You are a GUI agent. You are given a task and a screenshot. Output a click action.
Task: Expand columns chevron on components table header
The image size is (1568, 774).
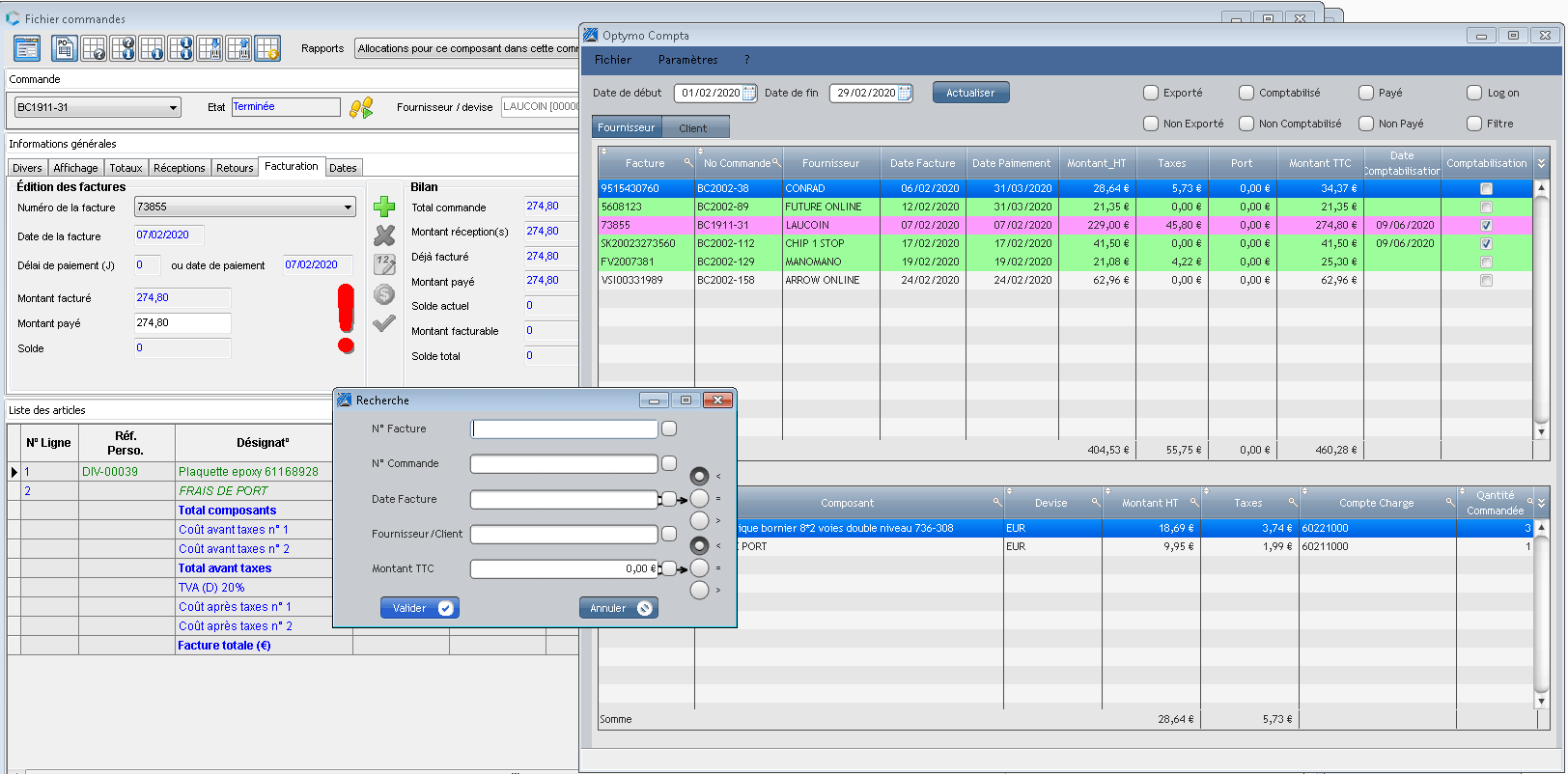tap(1542, 503)
